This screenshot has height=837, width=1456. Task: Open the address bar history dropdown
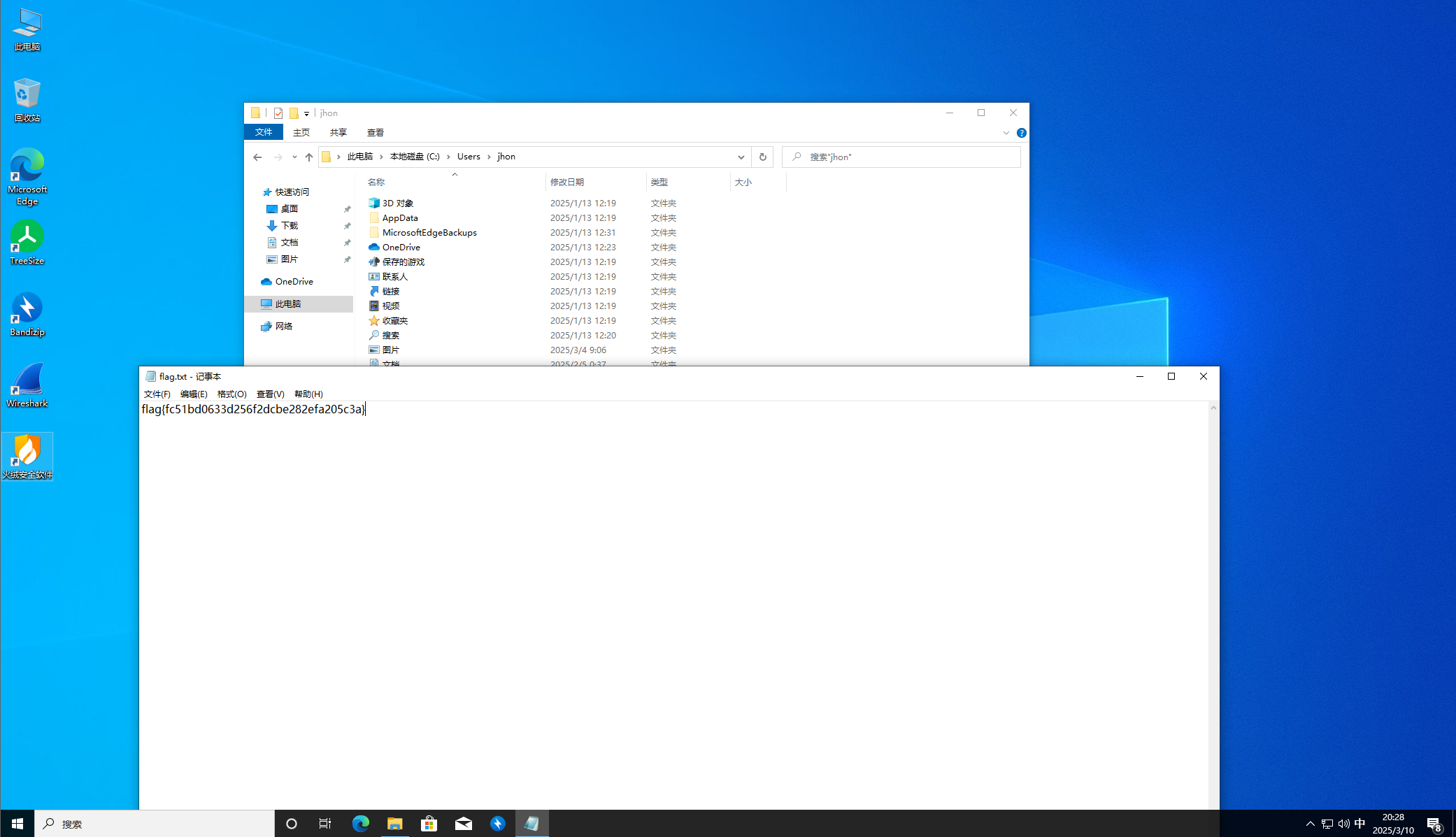point(741,157)
